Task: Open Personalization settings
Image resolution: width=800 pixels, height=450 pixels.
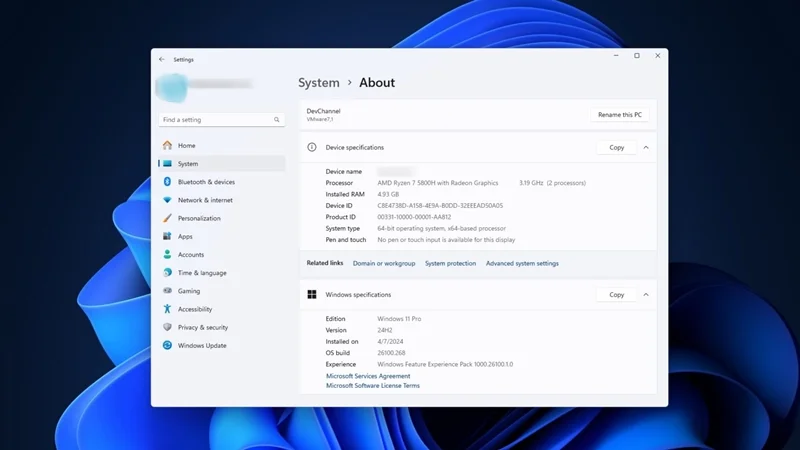Action: 221,218
